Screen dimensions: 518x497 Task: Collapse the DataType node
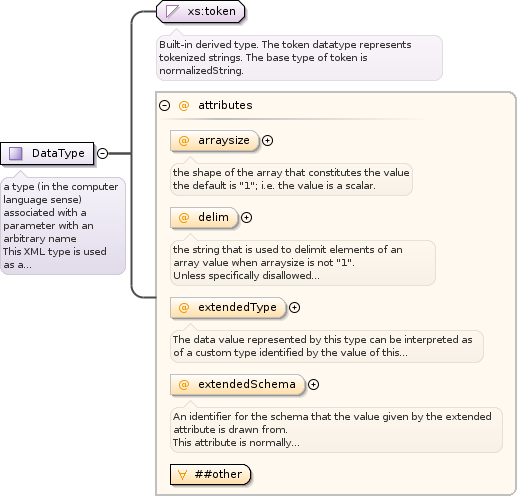(x=103, y=154)
